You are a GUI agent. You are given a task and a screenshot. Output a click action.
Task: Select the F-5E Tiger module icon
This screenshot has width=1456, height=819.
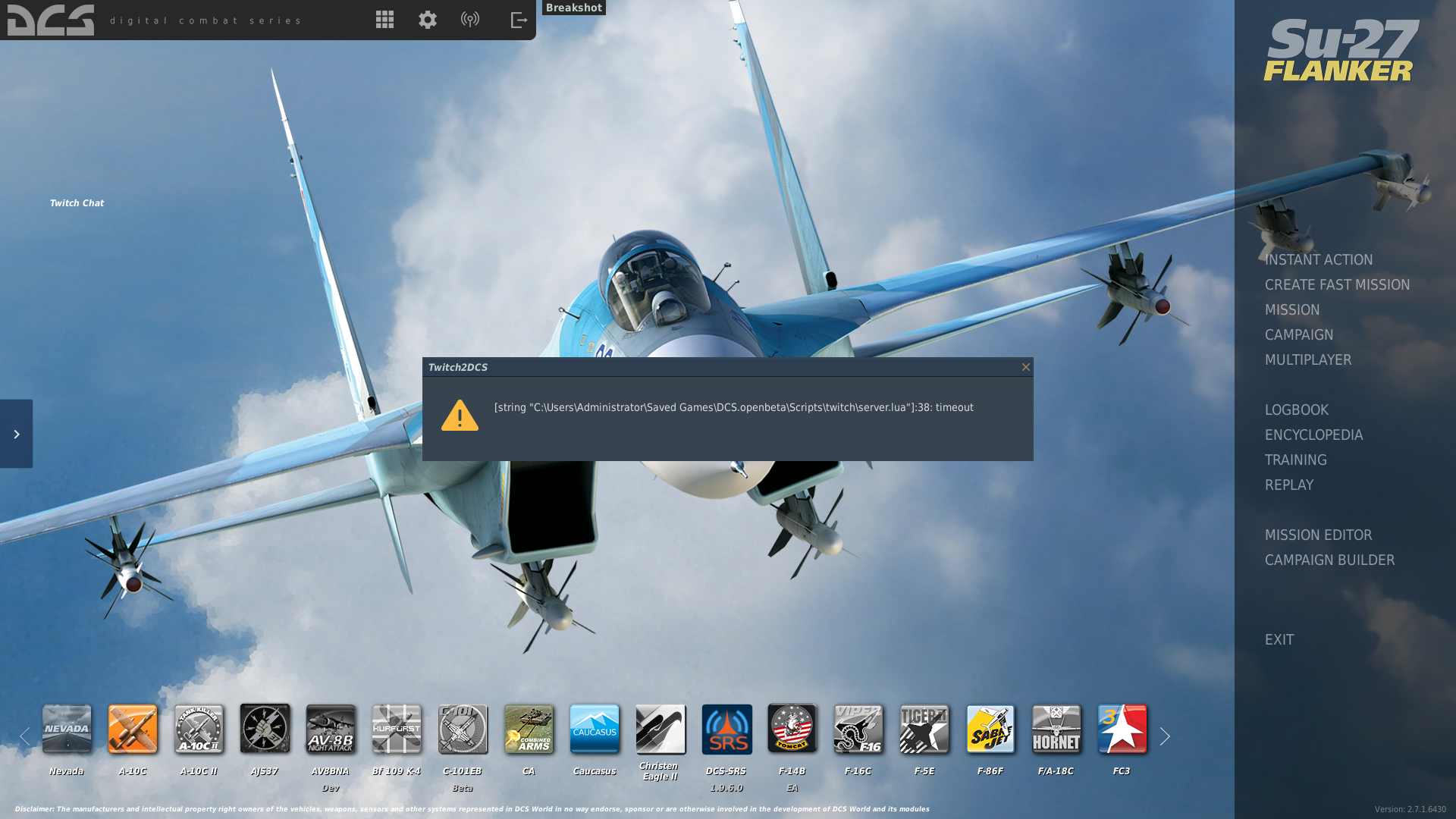(924, 729)
